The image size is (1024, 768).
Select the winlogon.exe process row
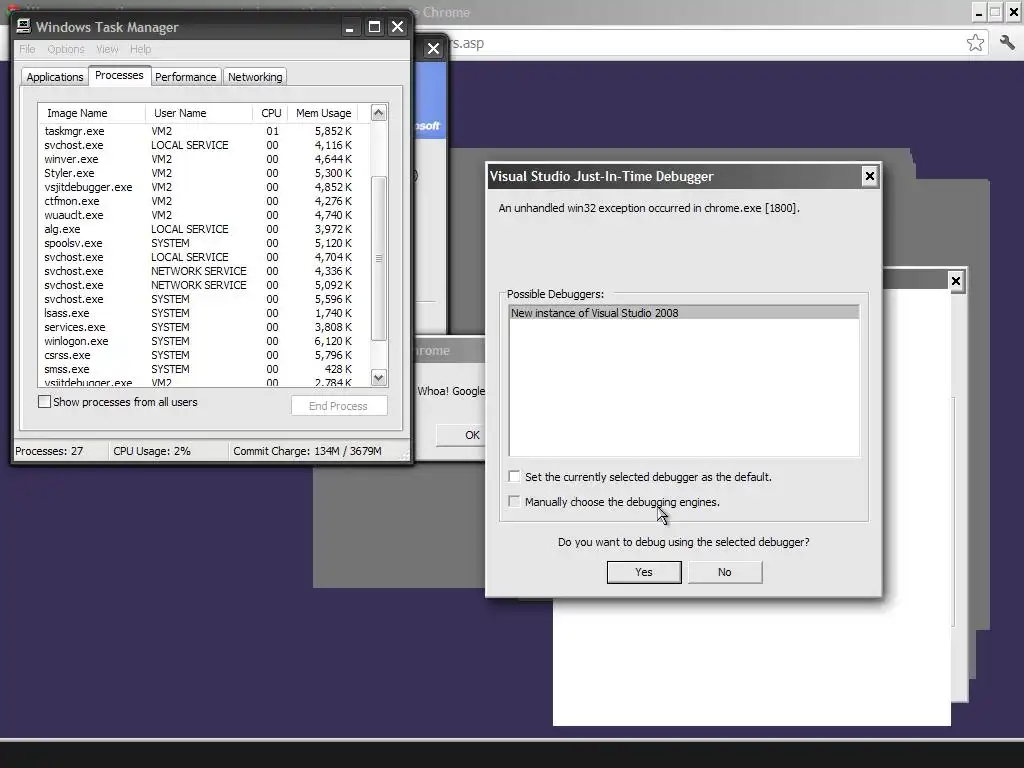(x=204, y=341)
